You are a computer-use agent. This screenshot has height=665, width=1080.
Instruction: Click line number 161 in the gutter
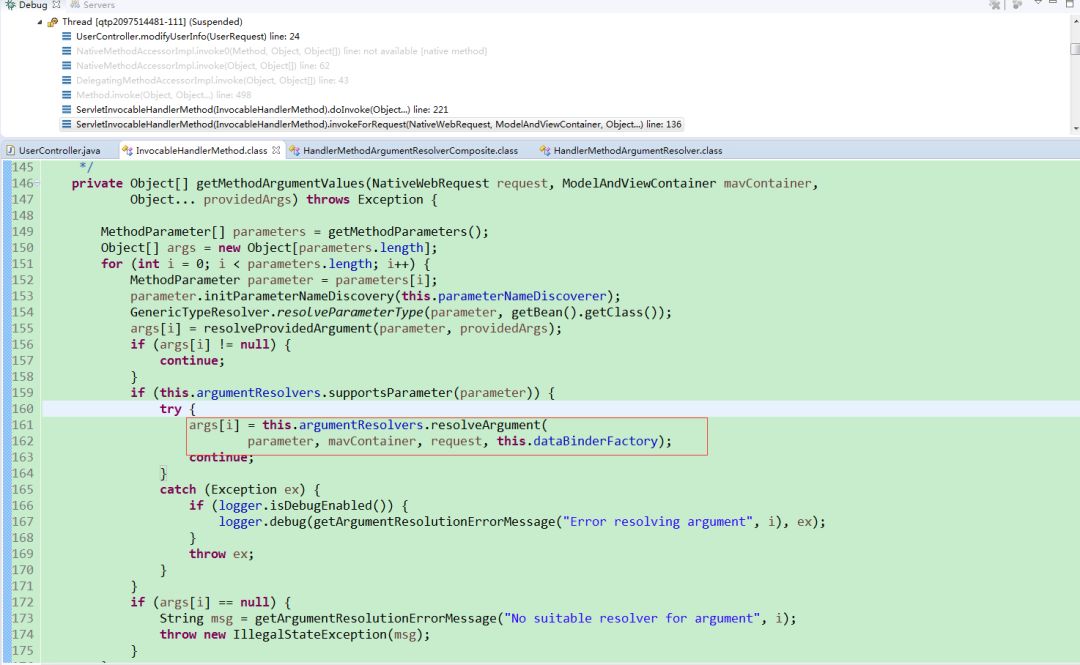22,424
